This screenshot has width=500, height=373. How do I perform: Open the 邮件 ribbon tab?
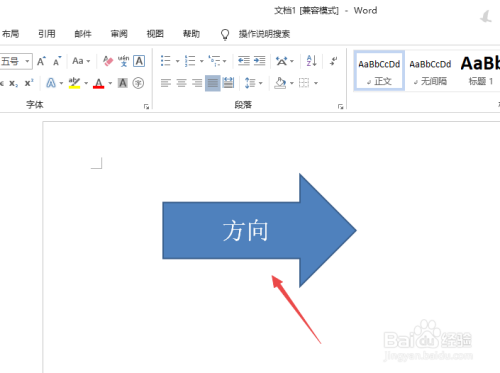(x=83, y=34)
